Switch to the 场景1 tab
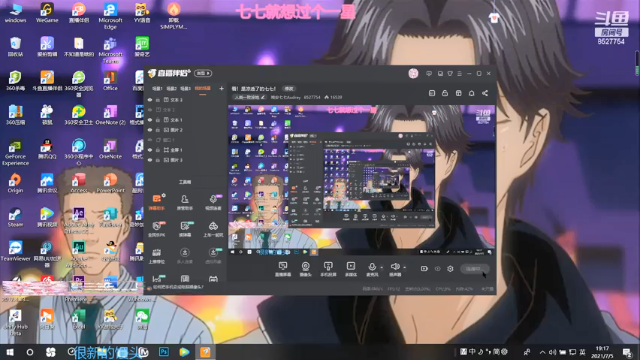 pyautogui.click(x=157, y=88)
